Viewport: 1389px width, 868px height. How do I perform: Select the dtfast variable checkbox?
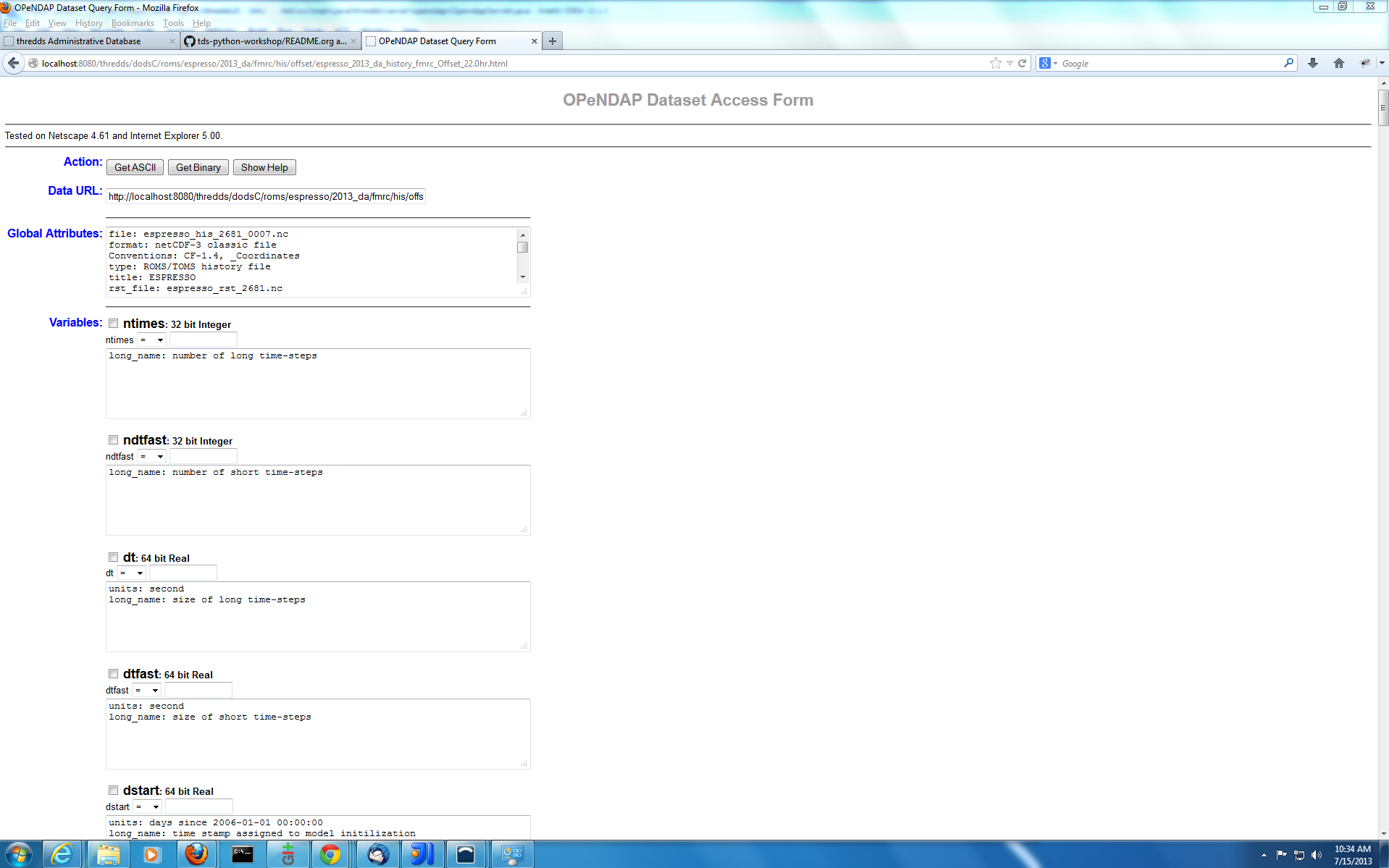pos(113,674)
